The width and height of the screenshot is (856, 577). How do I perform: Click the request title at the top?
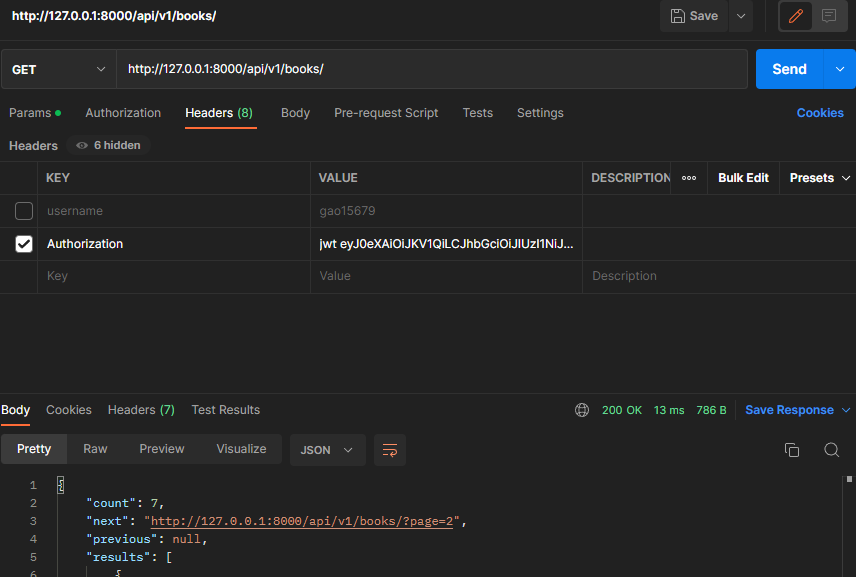coord(114,16)
